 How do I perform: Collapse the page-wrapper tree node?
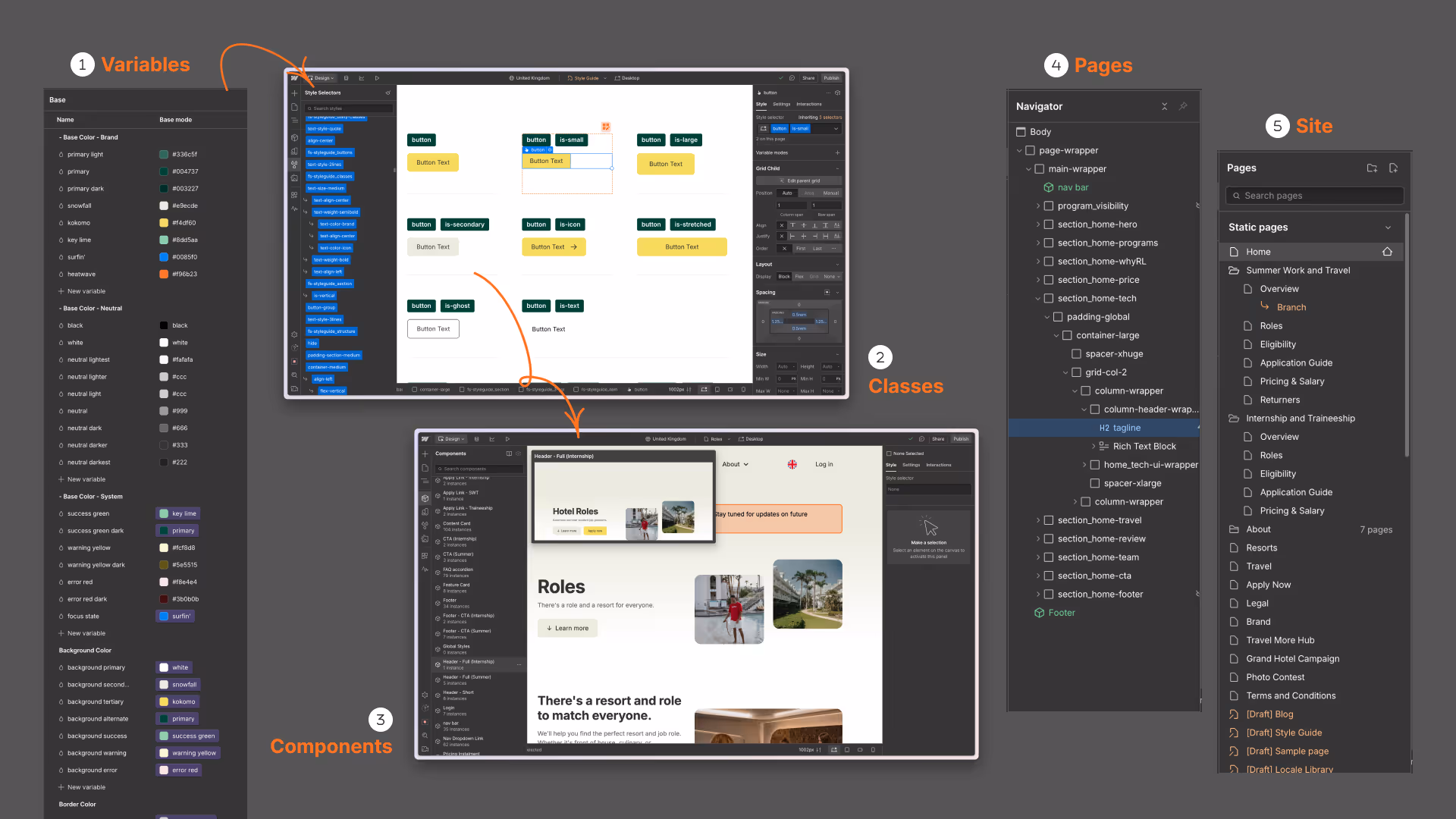(1019, 151)
